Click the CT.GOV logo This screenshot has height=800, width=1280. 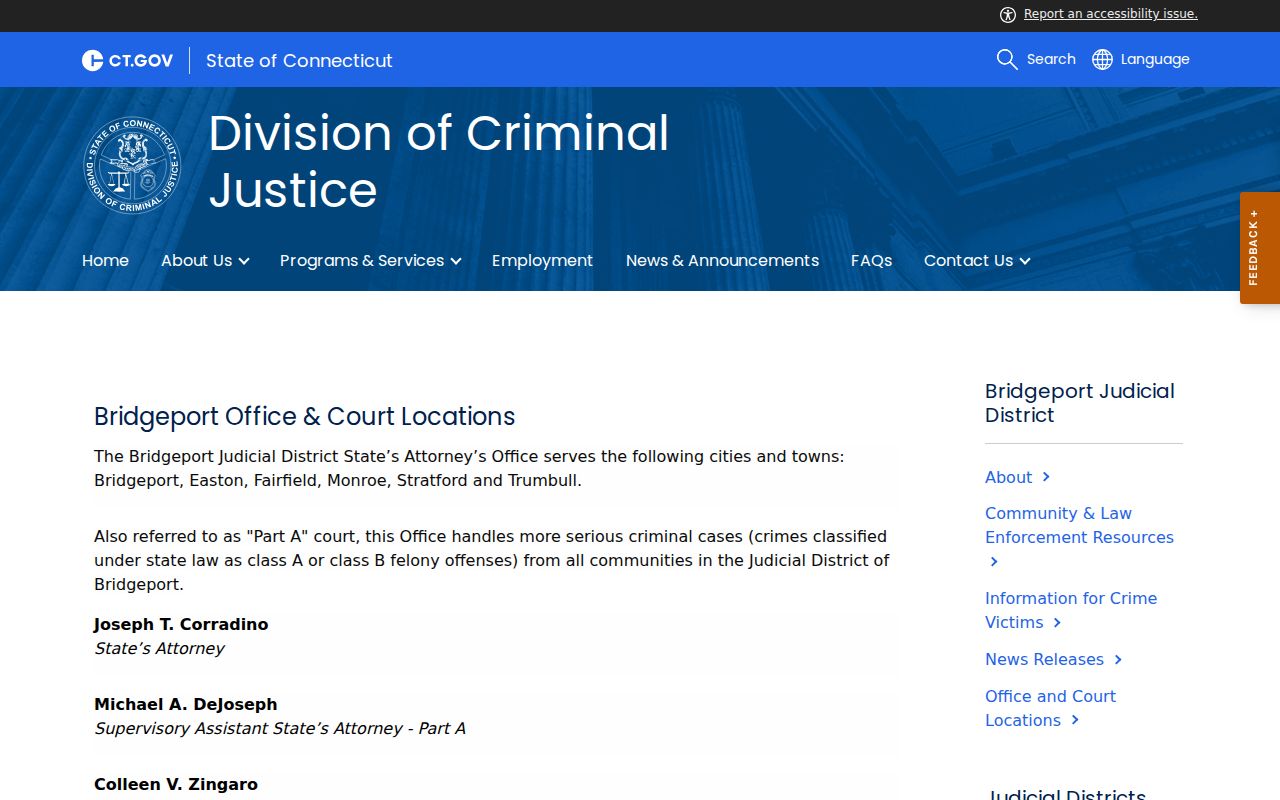click(x=127, y=60)
